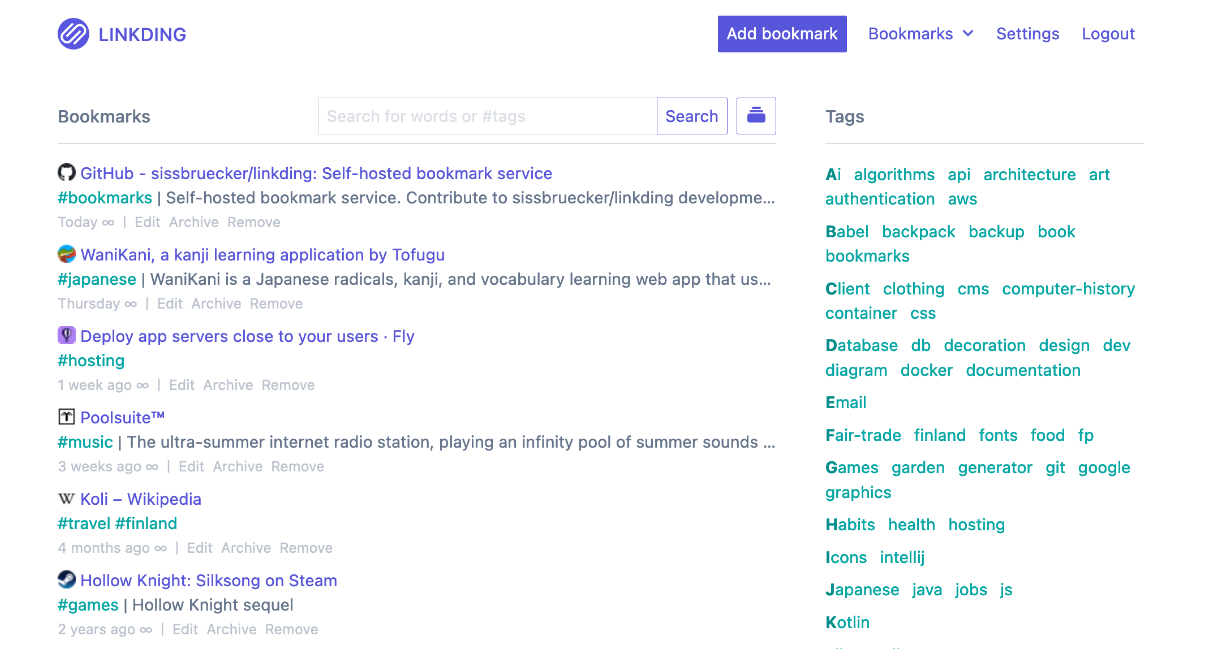This screenshot has width=1220, height=668.
Task: Filter by the 'generator' tag in sidebar
Action: coord(995,467)
